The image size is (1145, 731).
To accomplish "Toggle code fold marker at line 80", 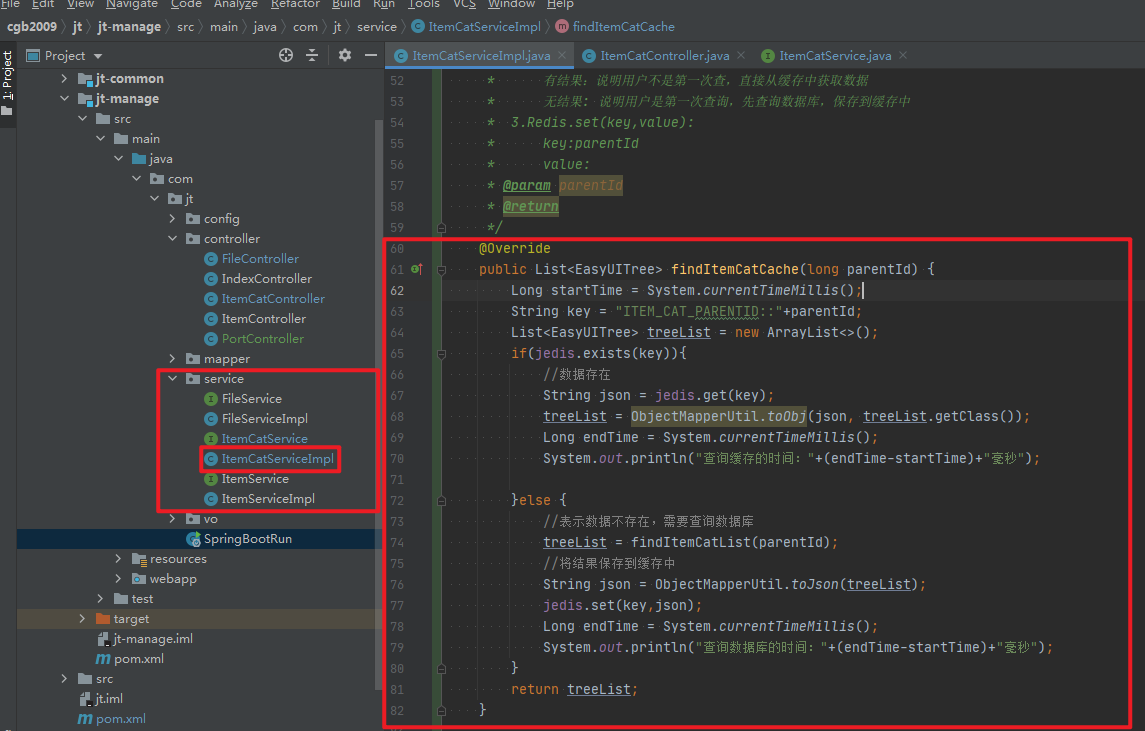I will [x=442, y=669].
